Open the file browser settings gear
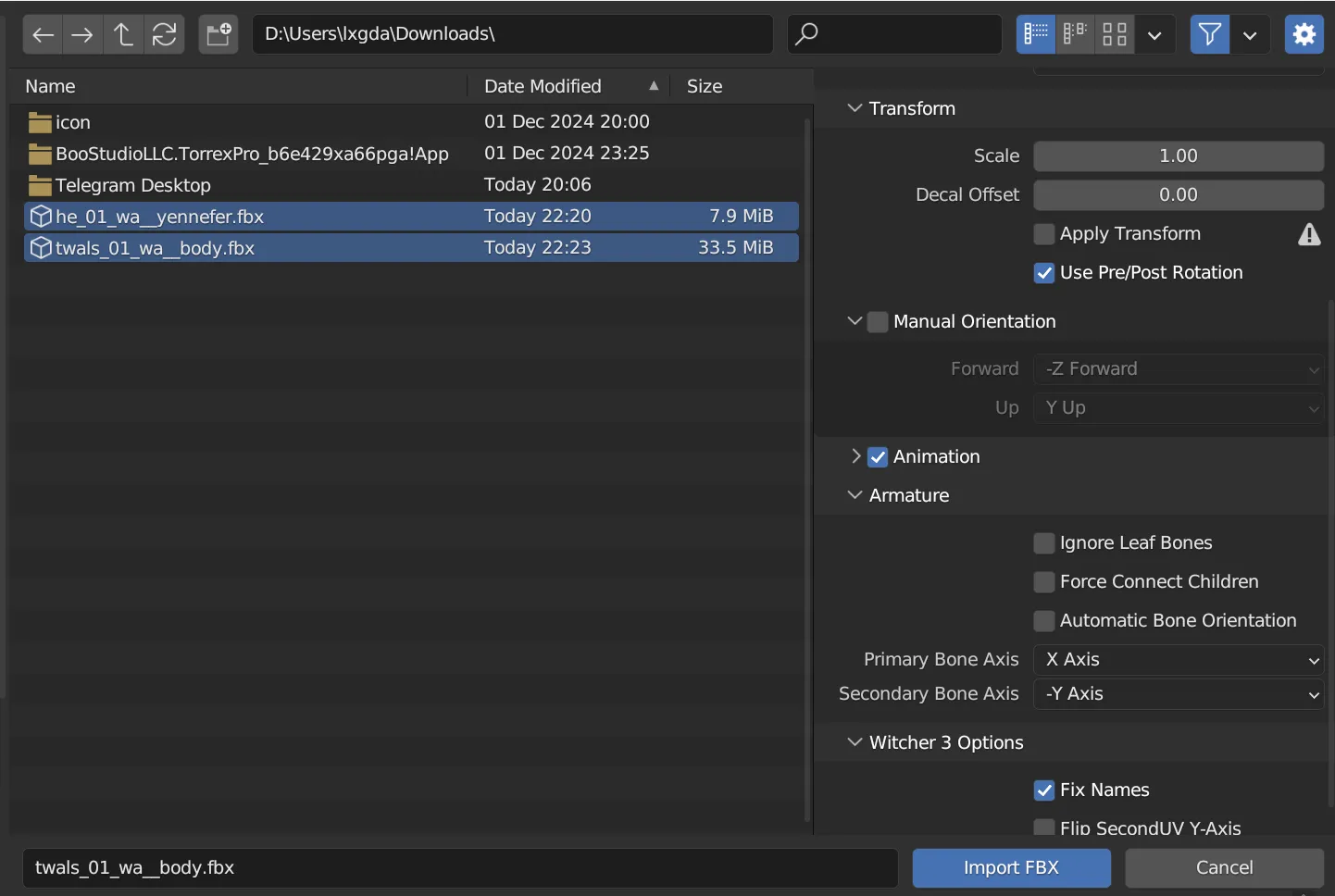The width and height of the screenshot is (1335, 896). [x=1304, y=34]
